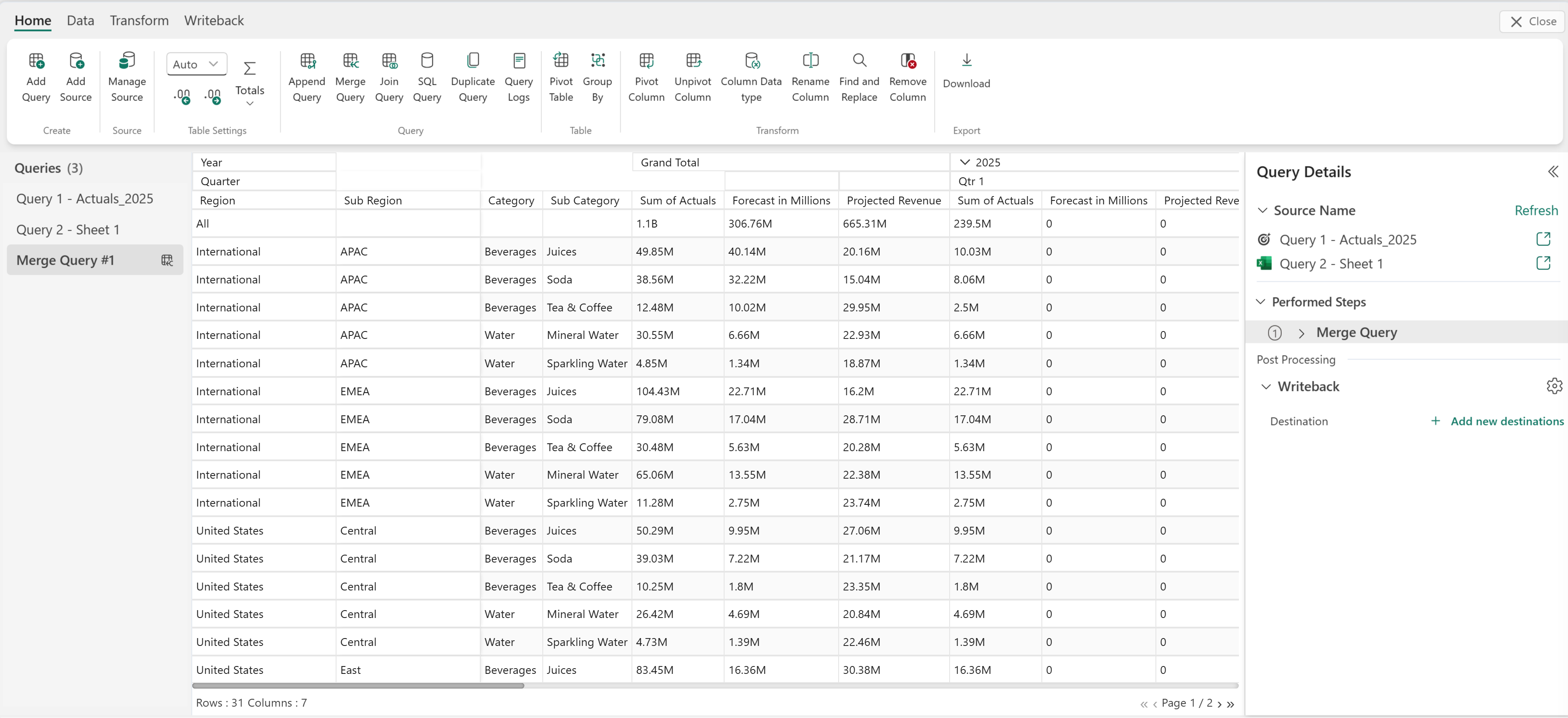1568x718 pixels.
Task: Collapse the Query Details panel
Action: [x=1553, y=172]
